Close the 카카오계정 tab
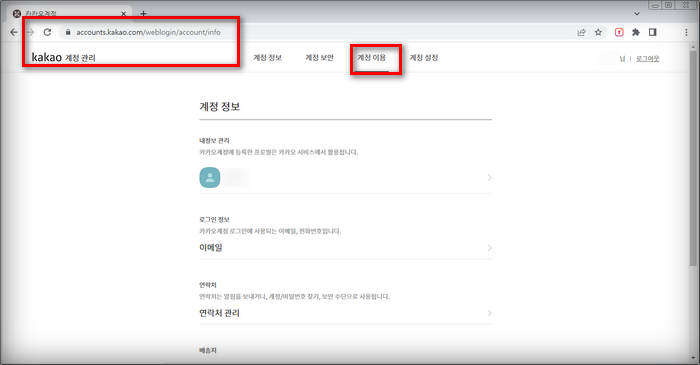Viewport: 700px width, 365px height. click(x=124, y=14)
